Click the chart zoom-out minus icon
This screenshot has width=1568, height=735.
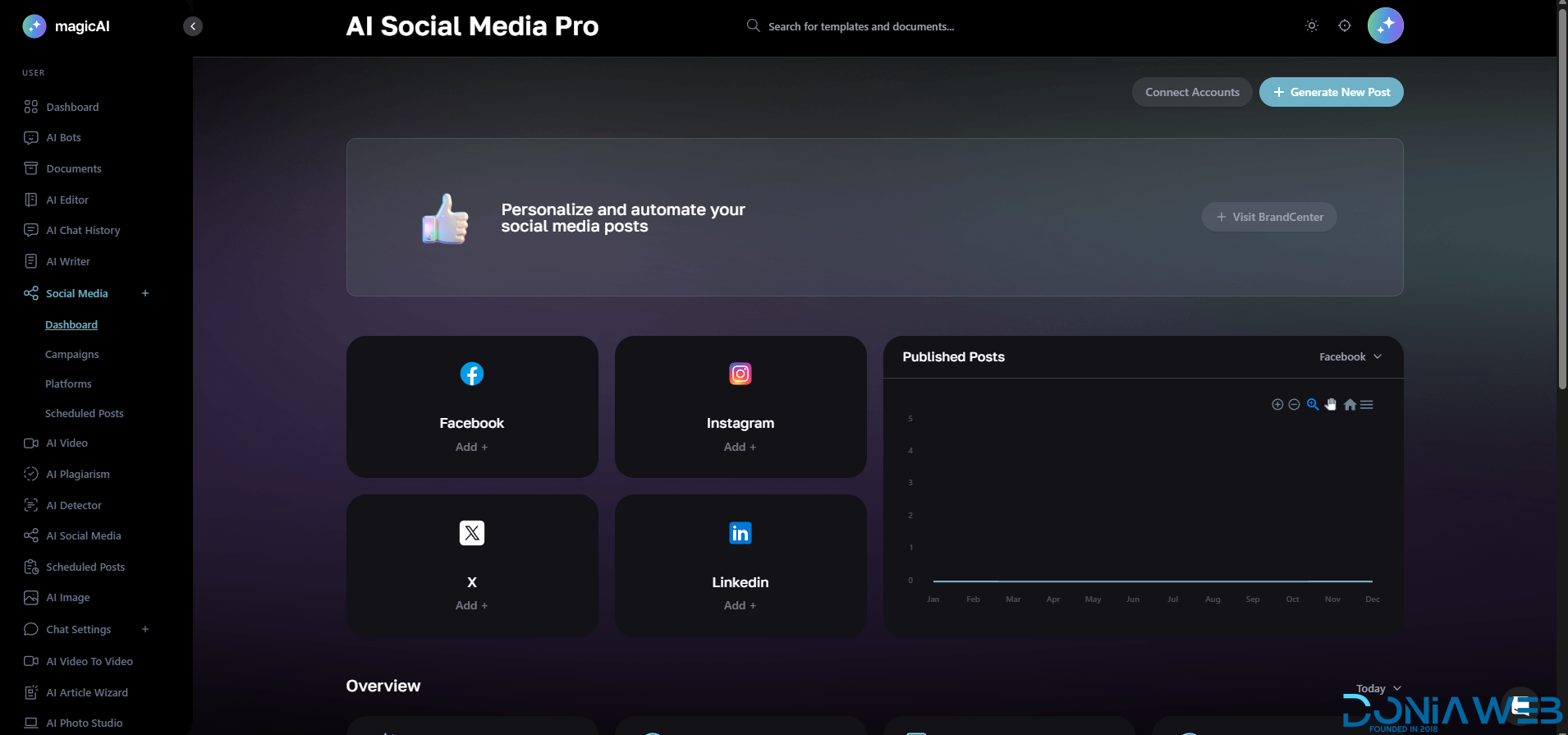pyautogui.click(x=1294, y=405)
